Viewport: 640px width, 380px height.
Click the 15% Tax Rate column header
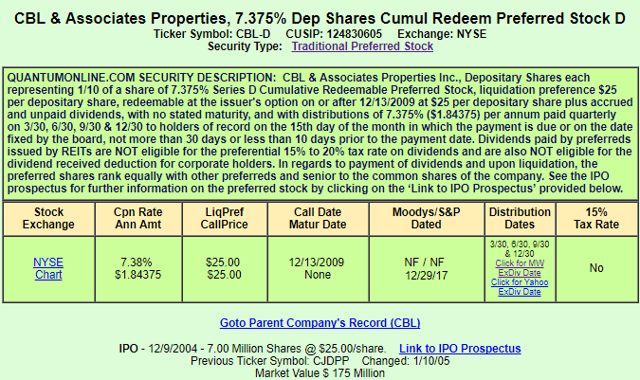tap(596, 218)
